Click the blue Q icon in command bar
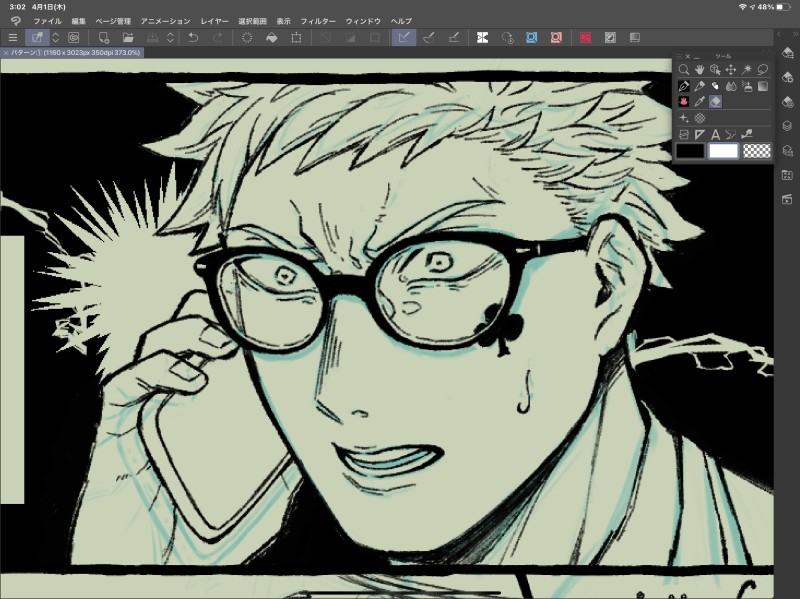 click(x=531, y=38)
